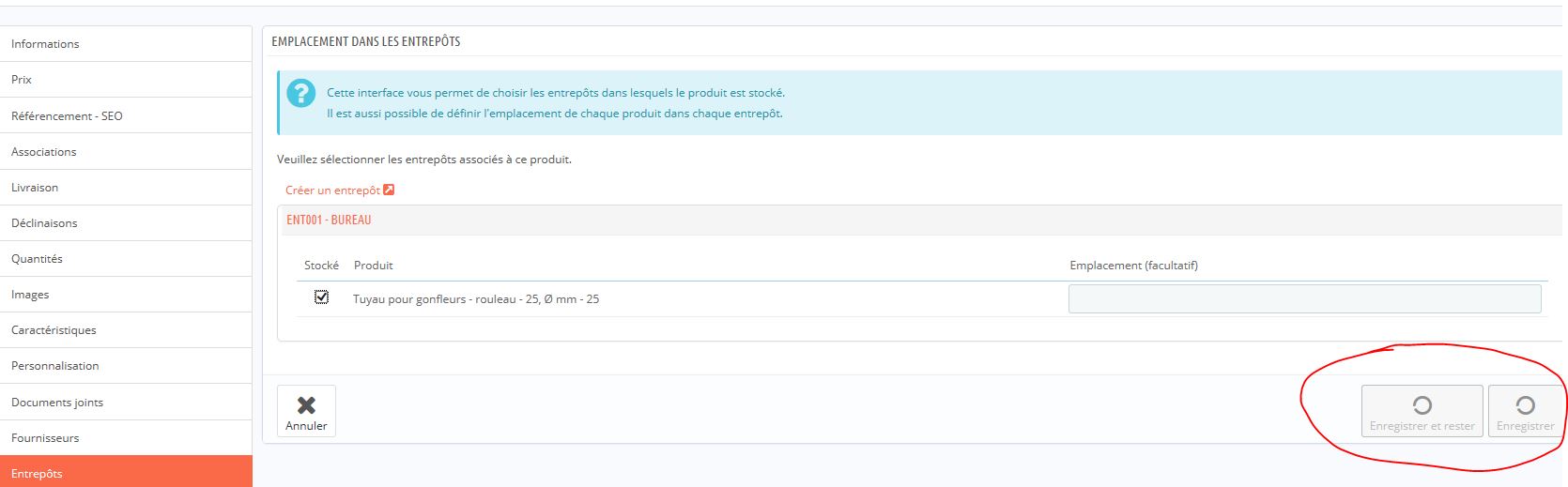Collapse the ENT001 - BUREAU warehouse header
The image size is (1568, 487).
[x=329, y=220]
